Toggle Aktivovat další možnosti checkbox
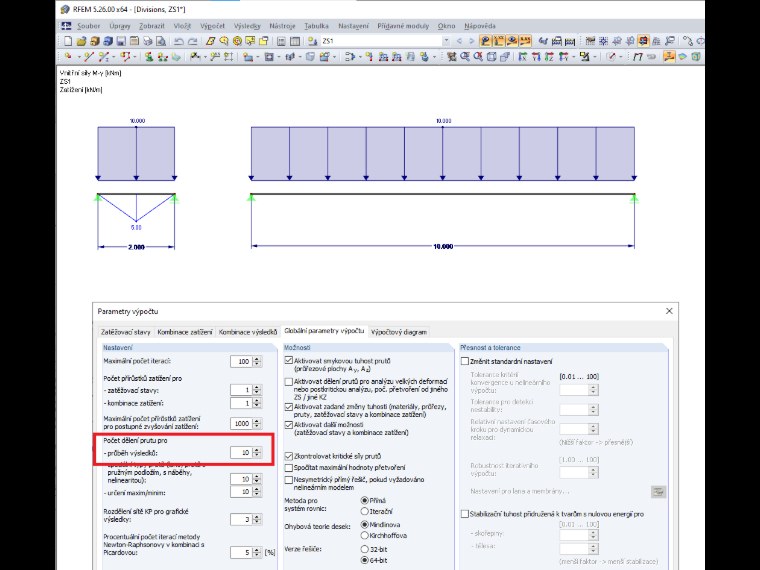760x570 pixels. tap(289, 425)
